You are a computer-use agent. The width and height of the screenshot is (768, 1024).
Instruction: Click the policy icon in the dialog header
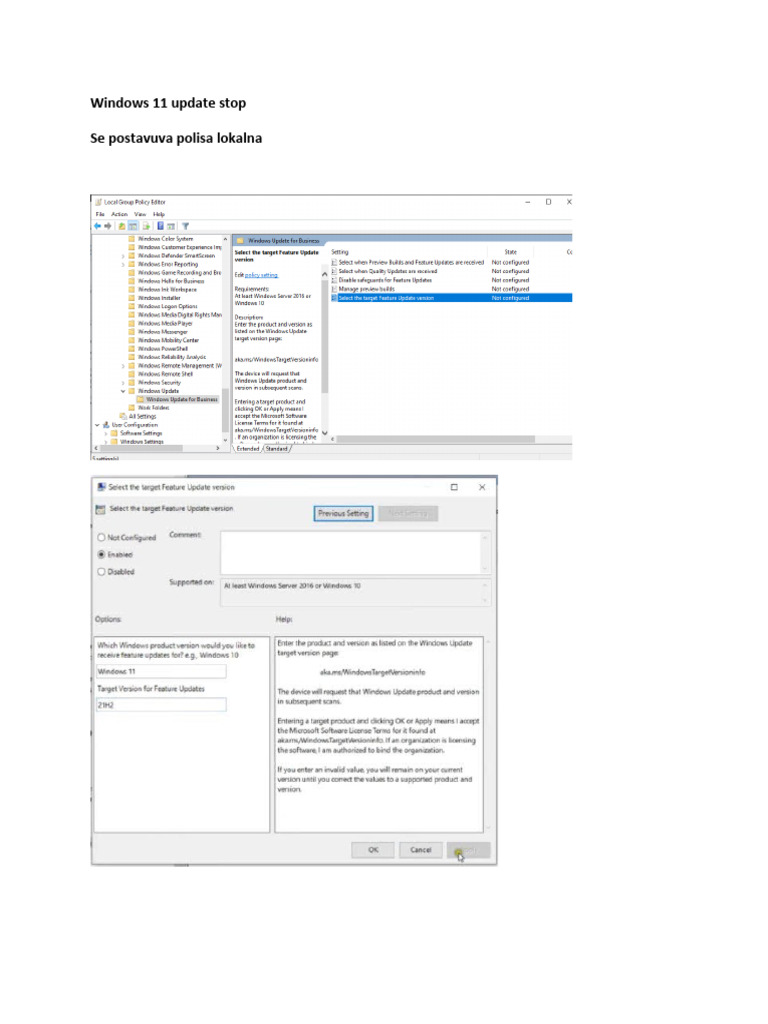[101, 509]
